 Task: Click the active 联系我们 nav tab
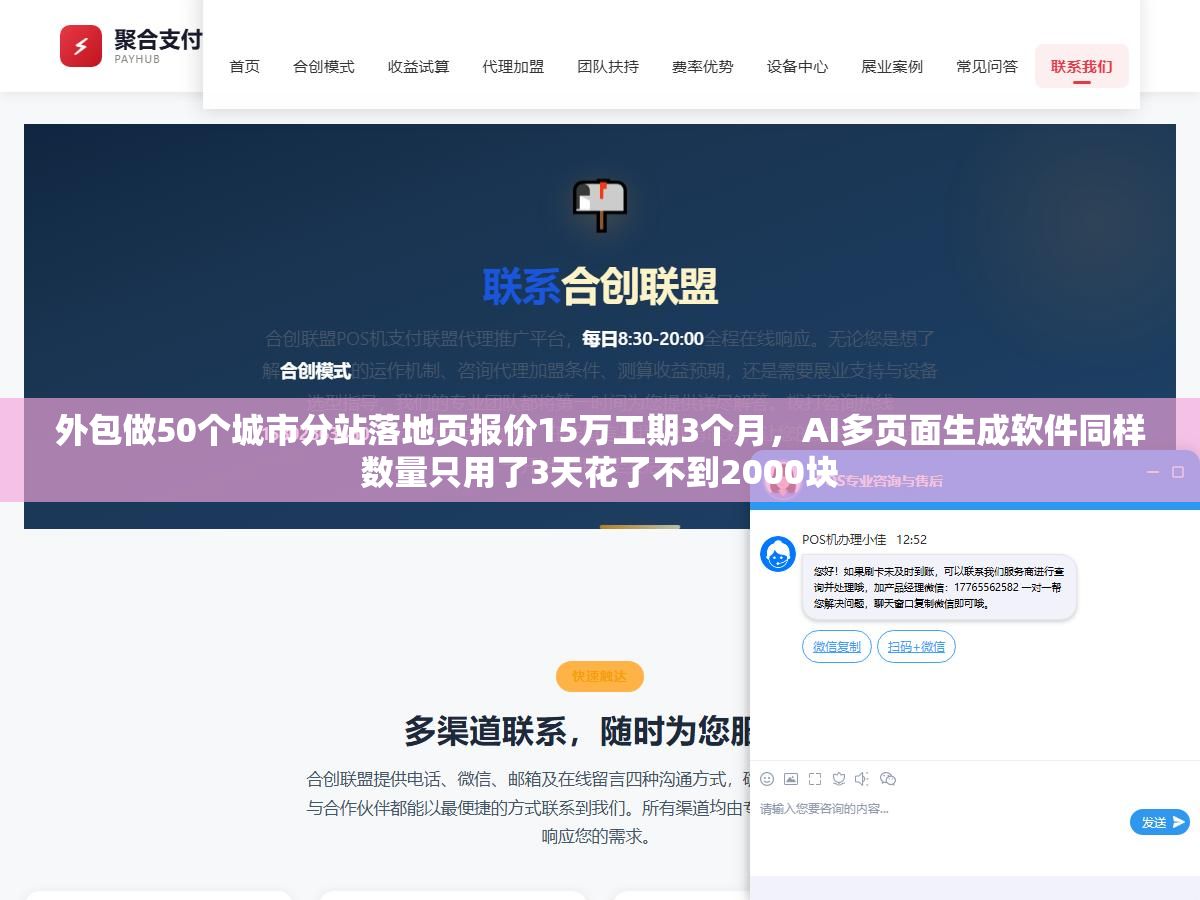1082,66
